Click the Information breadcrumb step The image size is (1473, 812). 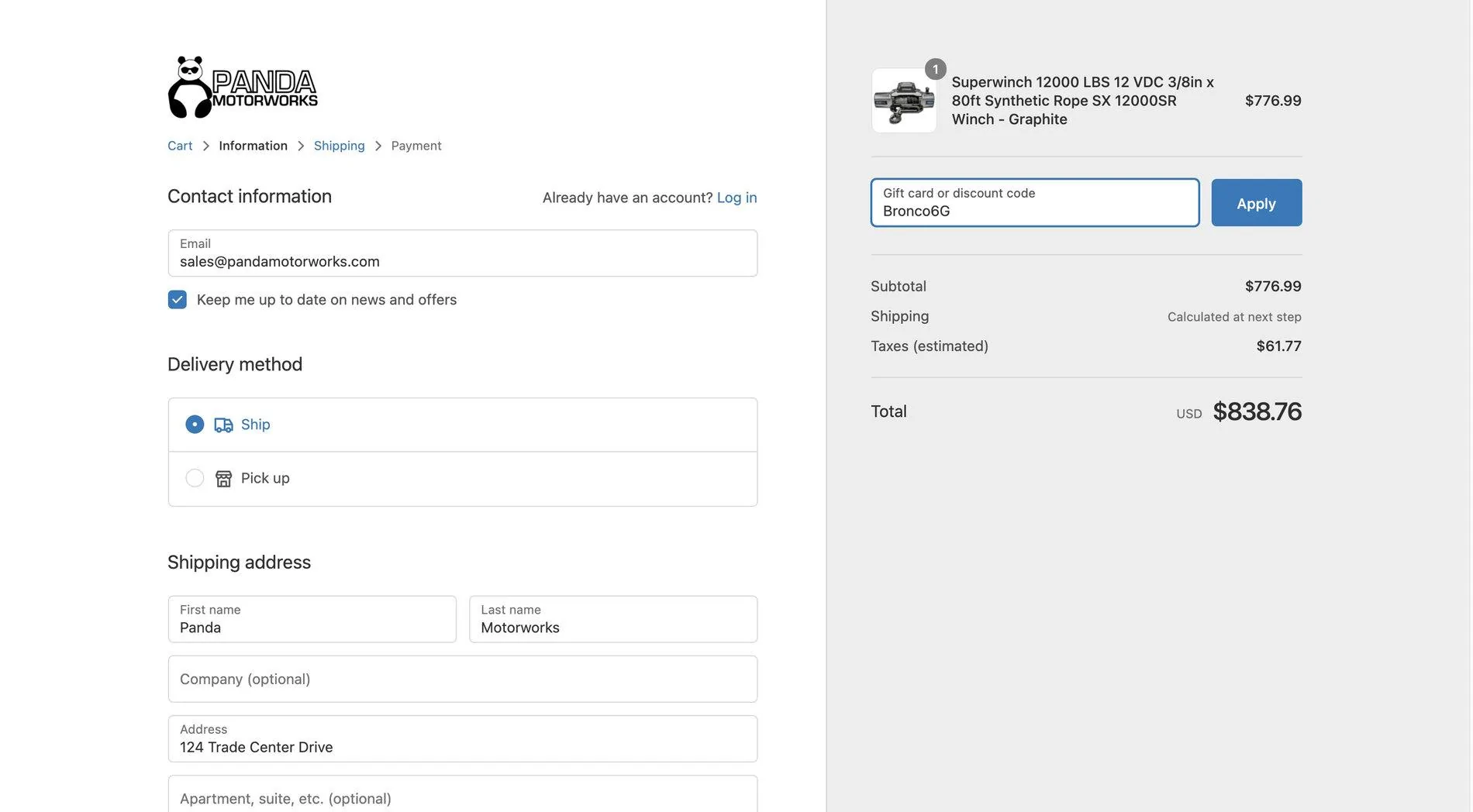coord(253,146)
